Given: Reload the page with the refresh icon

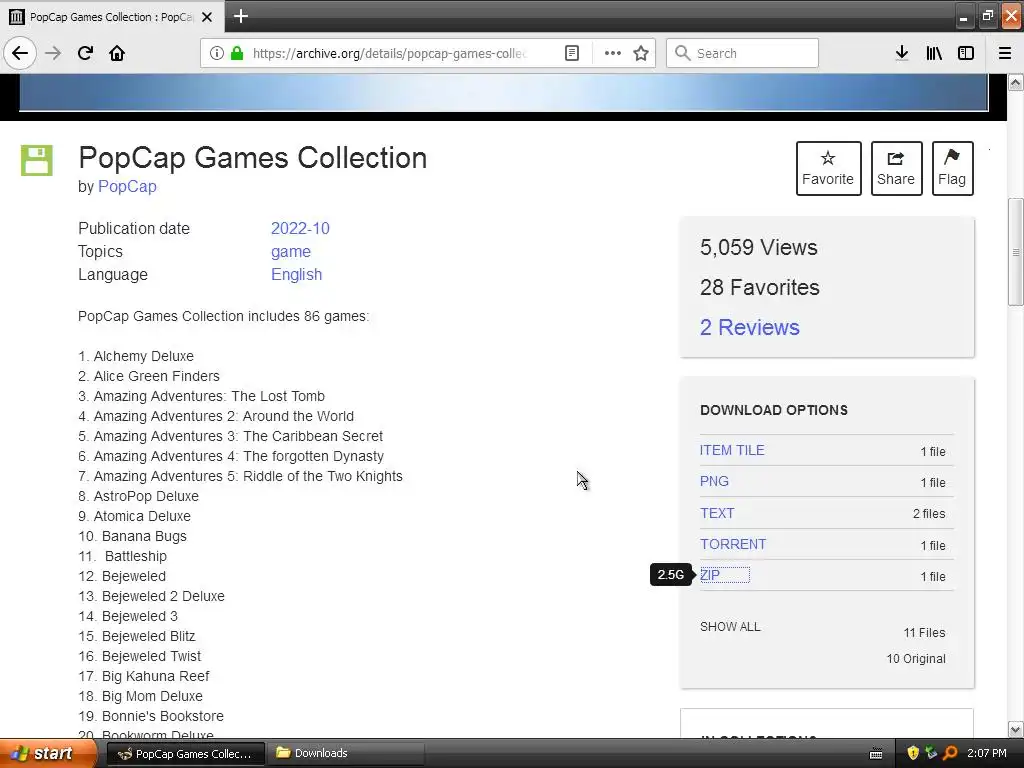Looking at the screenshot, I should click(x=85, y=53).
